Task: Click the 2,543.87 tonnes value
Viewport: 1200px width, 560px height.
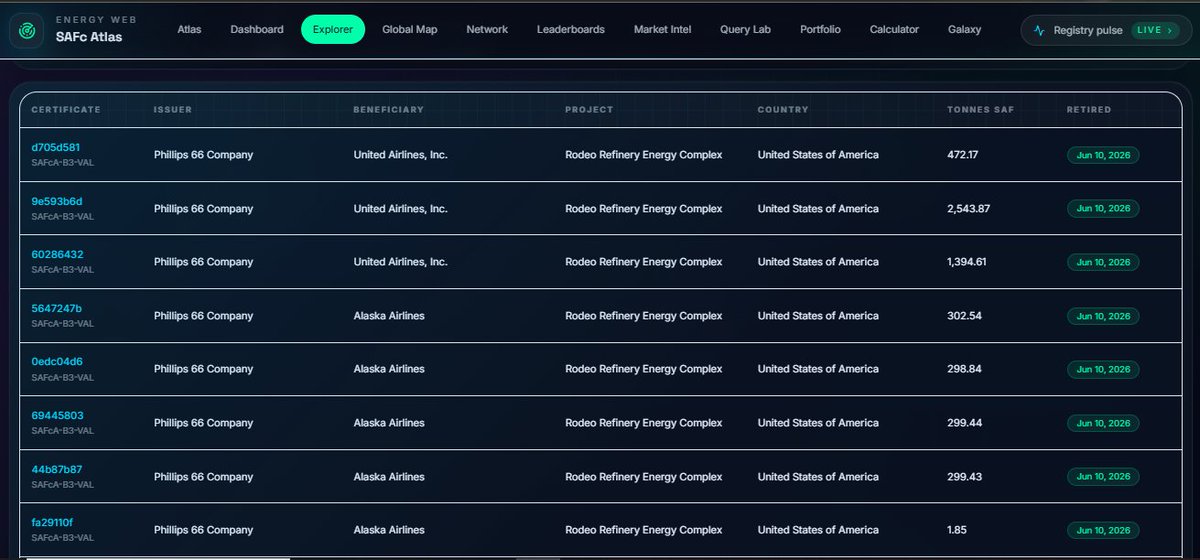Action: click(x=969, y=209)
